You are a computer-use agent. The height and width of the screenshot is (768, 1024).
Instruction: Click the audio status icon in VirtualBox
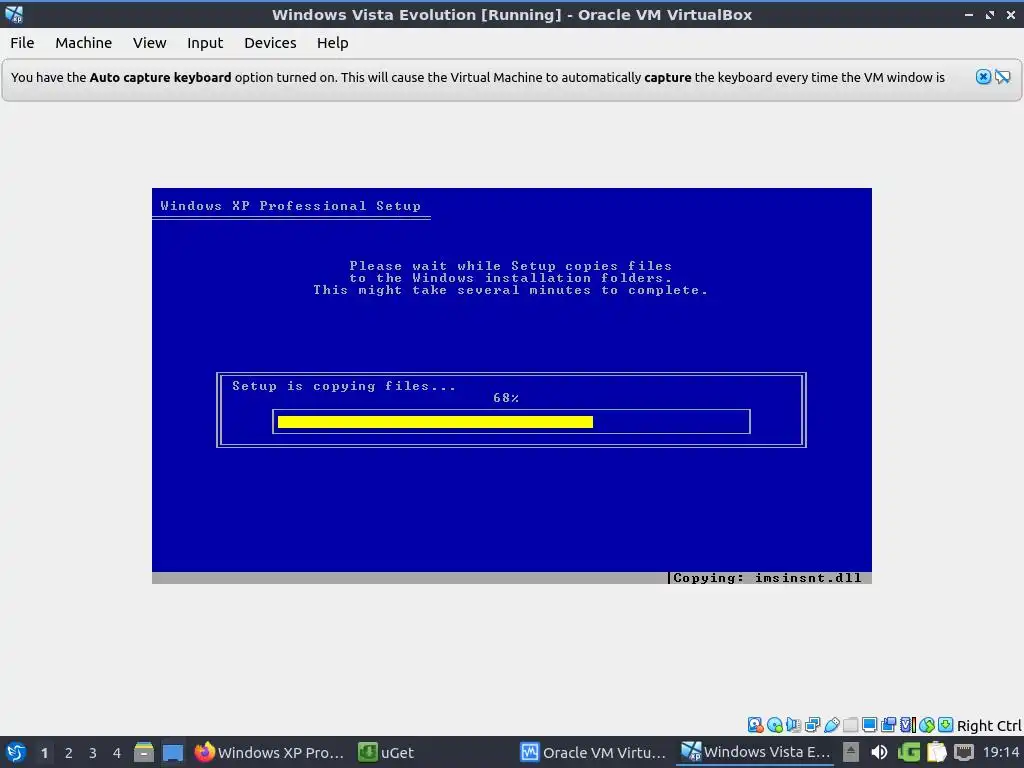(x=793, y=725)
